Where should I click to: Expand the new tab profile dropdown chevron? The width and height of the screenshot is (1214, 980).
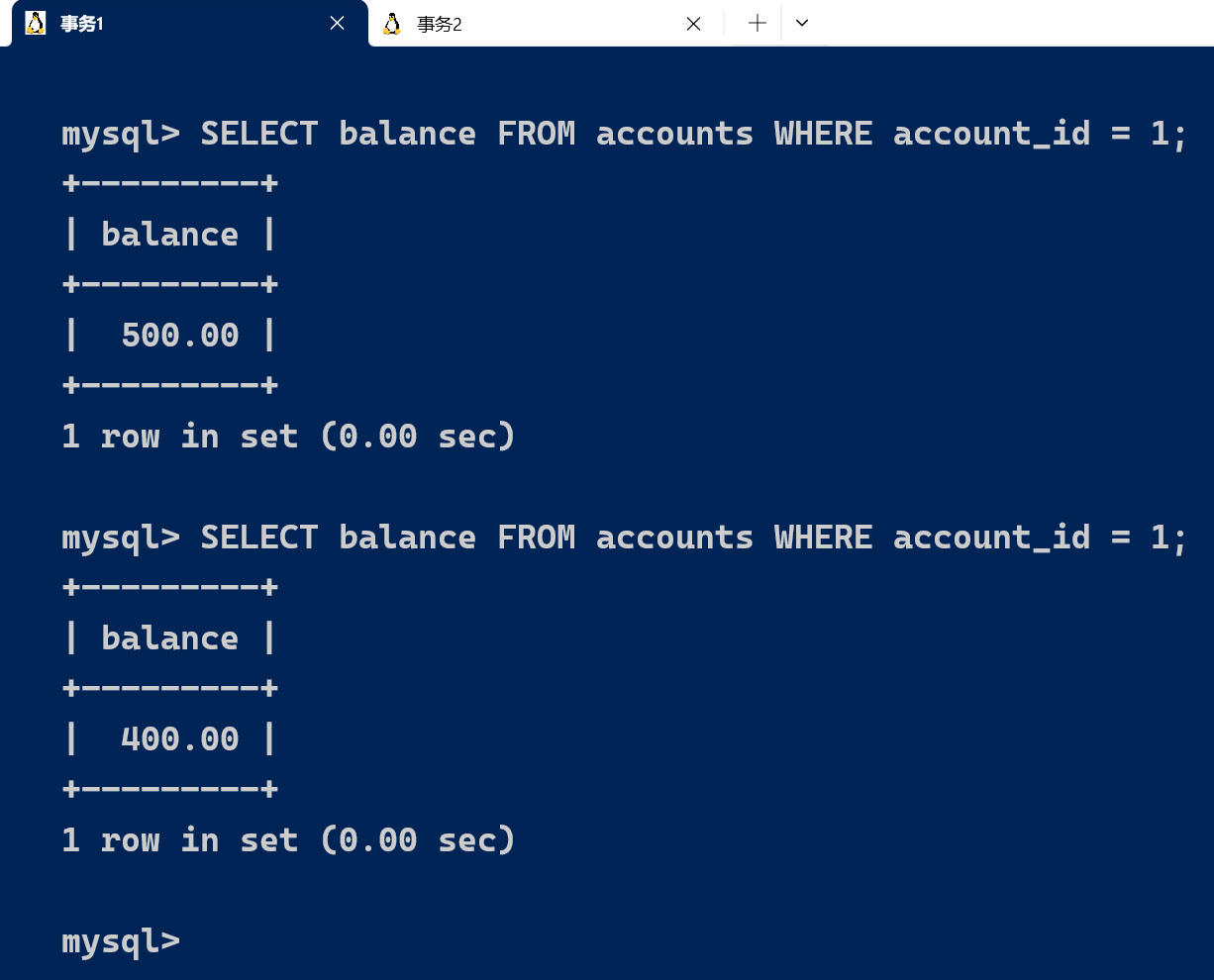click(x=802, y=24)
